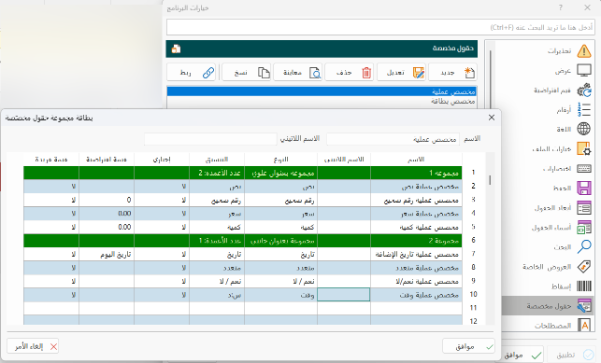Image resolution: width=601 pixels, height=363 pixels.
Task: Select Table Dimensions (أبعاد الجدول) icon
Action: 584,208
